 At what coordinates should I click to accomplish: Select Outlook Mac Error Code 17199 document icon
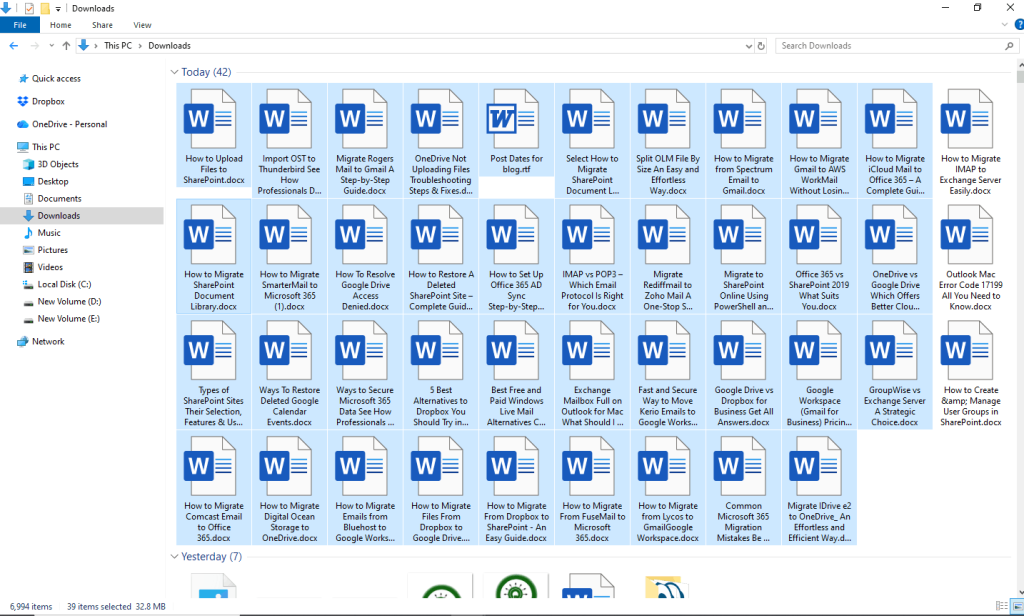[967, 235]
